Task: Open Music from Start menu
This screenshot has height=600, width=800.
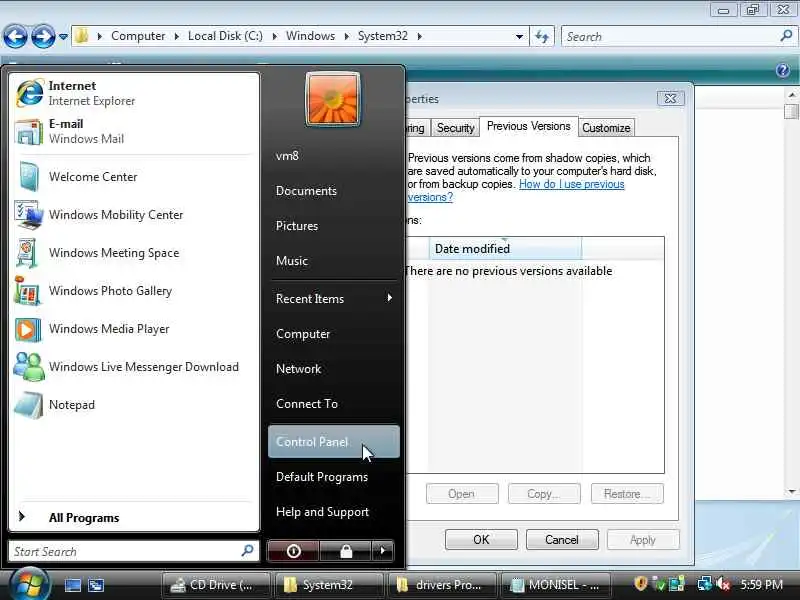Action: point(333,261)
